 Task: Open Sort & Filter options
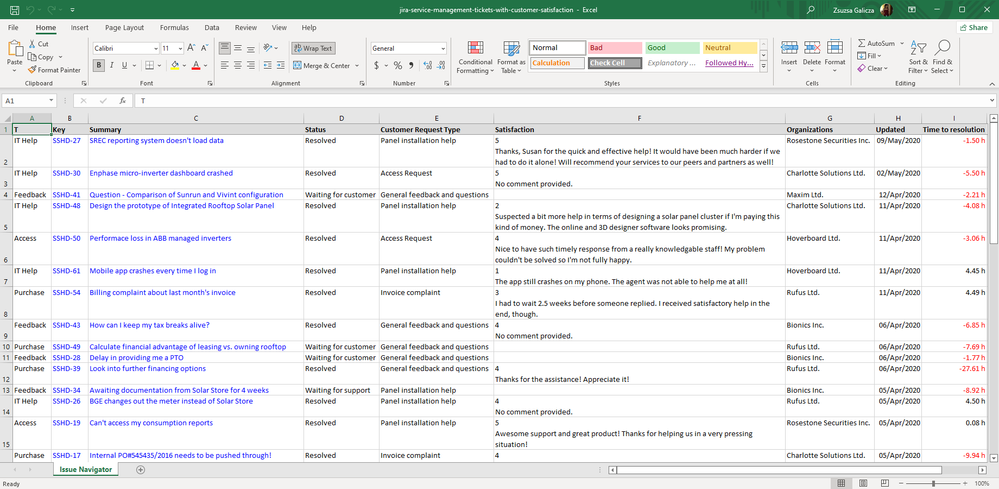click(x=918, y=58)
